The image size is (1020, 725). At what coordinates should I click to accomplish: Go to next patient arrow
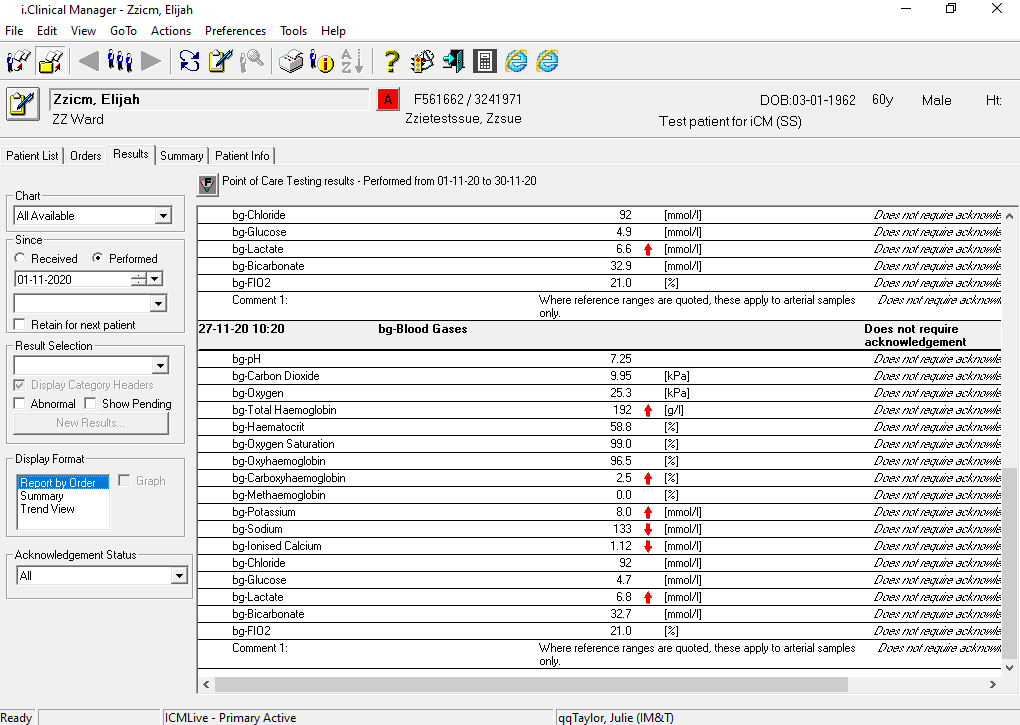point(151,61)
